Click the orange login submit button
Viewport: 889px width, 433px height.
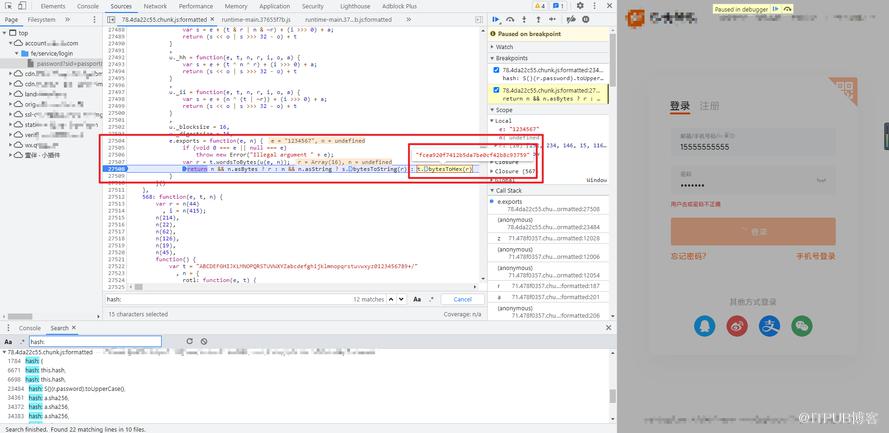(x=753, y=231)
